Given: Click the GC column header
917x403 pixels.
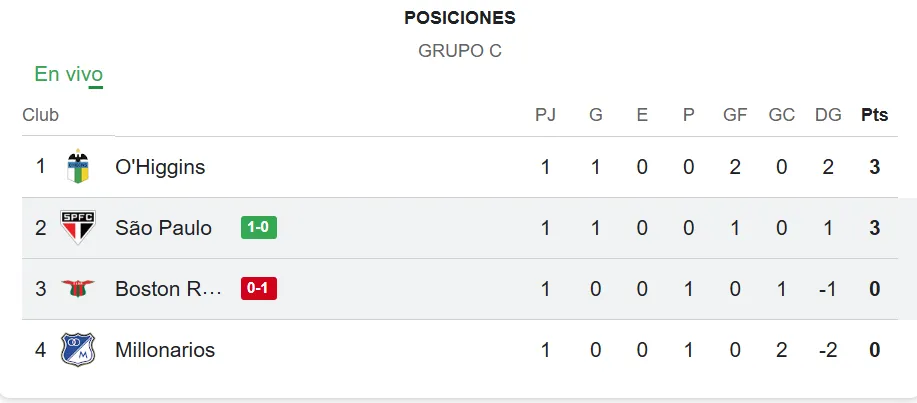Looking at the screenshot, I should coord(782,115).
